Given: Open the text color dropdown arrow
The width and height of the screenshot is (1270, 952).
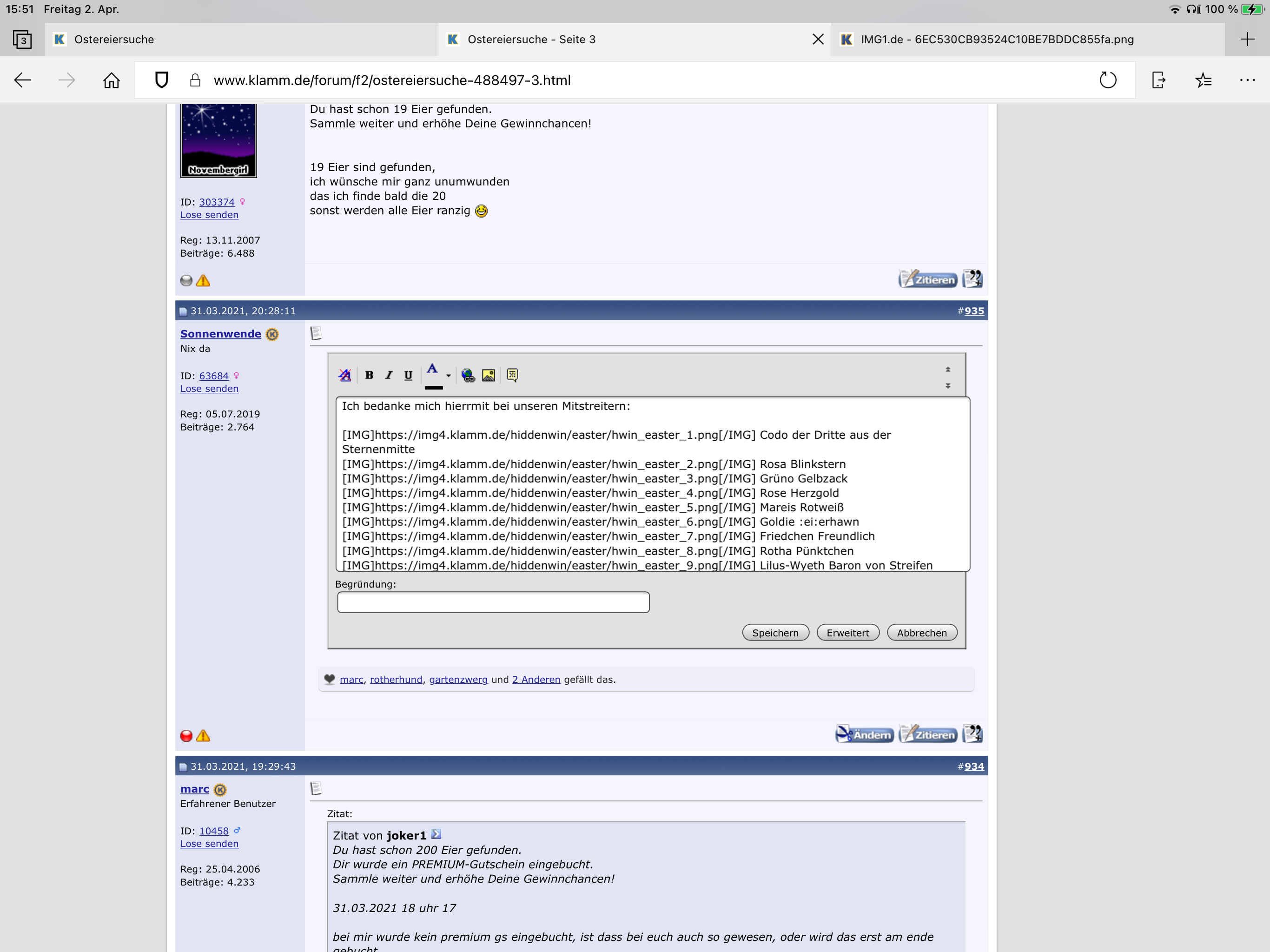Looking at the screenshot, I should [x=449, y=376].
